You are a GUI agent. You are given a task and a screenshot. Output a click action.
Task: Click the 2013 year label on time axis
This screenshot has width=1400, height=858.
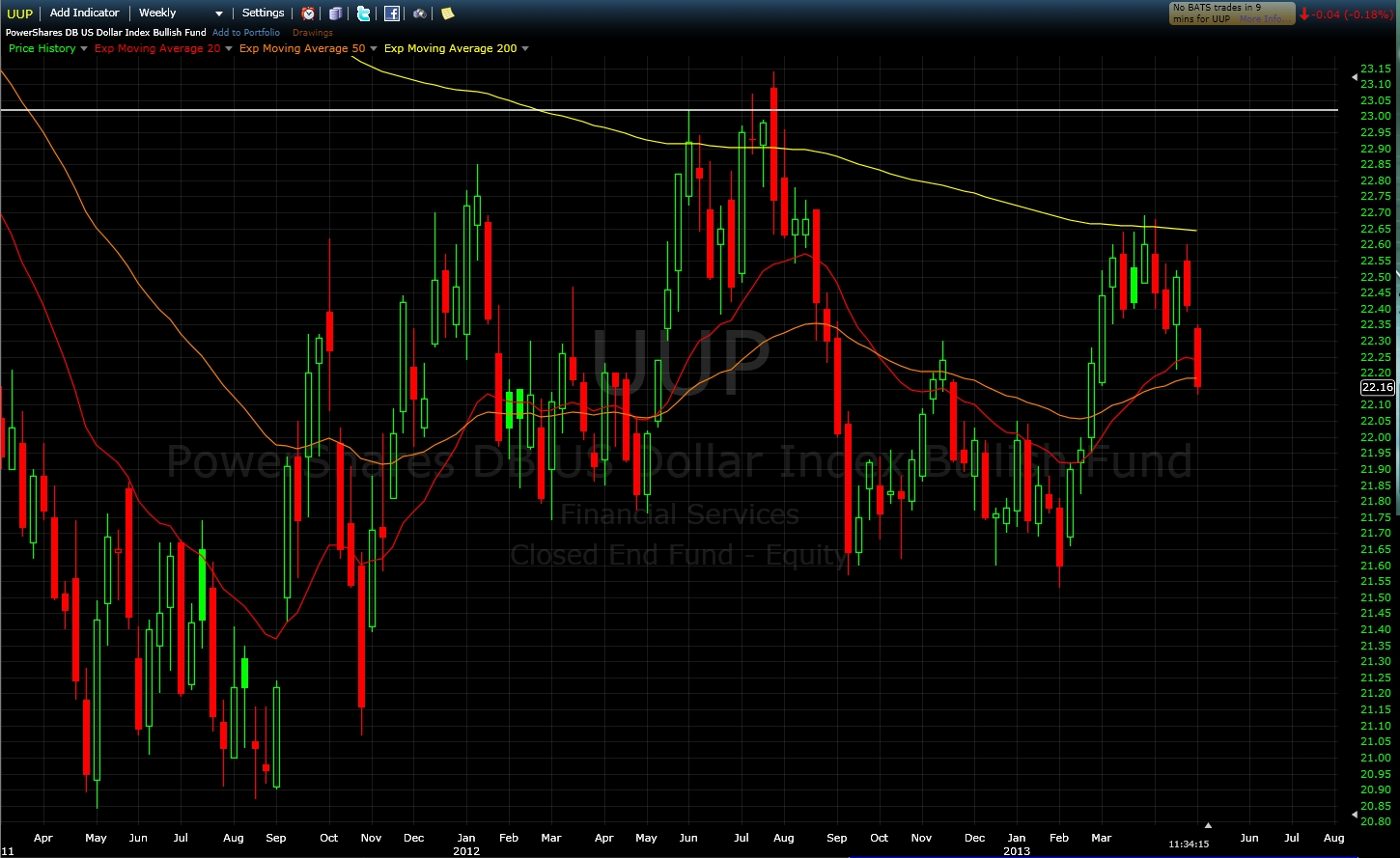1017,850
